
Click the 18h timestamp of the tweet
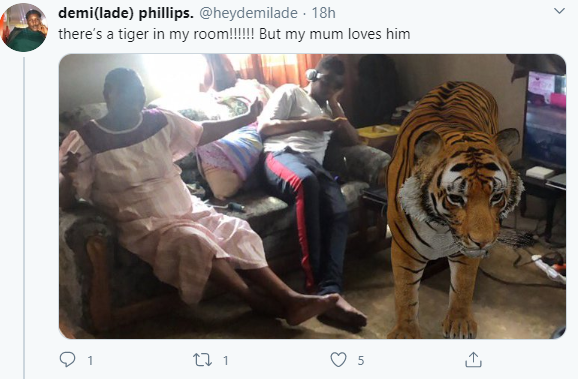pyautogui.click(x=324, y=13)
